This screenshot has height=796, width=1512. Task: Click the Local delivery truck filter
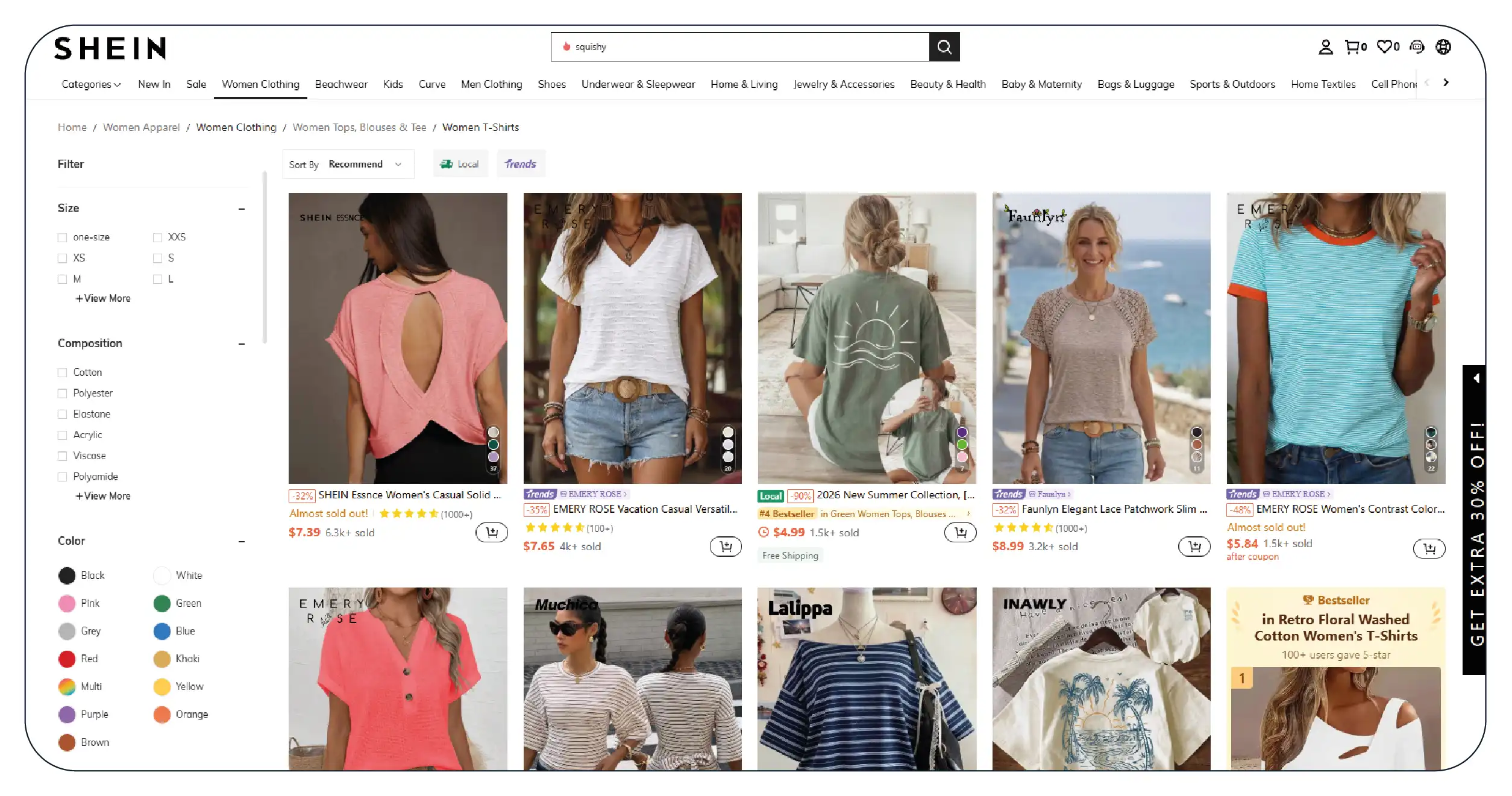coord(460,164)
